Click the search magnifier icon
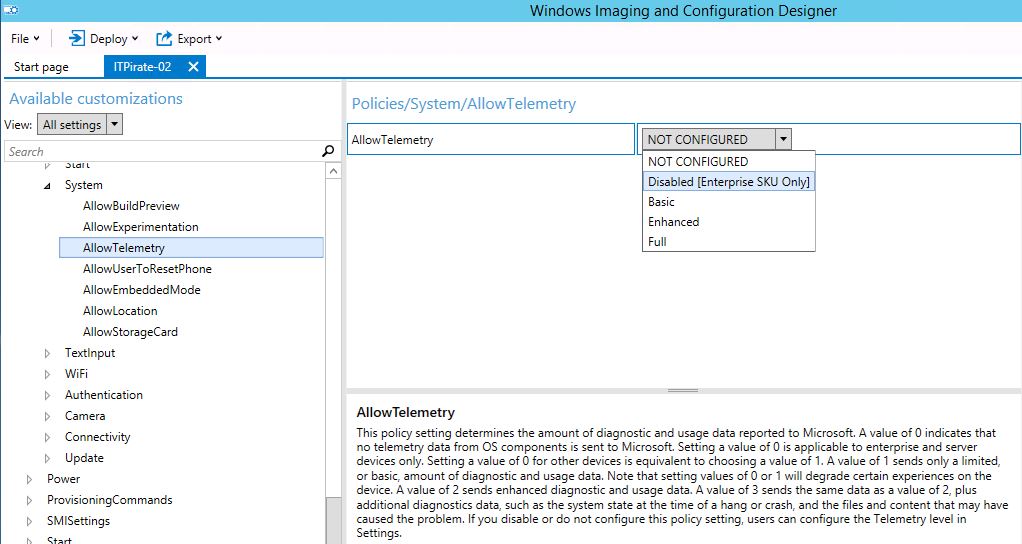The image size is (1022, 544). [x=328, y=151]
